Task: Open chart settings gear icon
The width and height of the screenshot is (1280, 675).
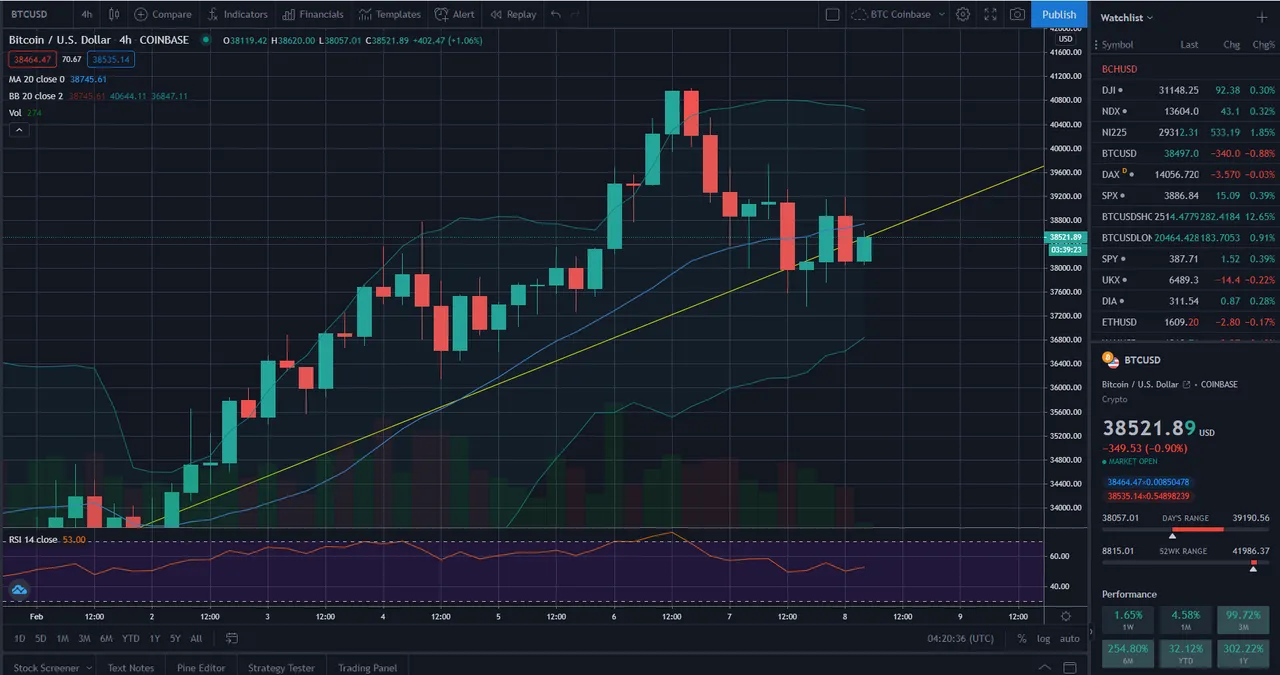Action: (963, 14)
